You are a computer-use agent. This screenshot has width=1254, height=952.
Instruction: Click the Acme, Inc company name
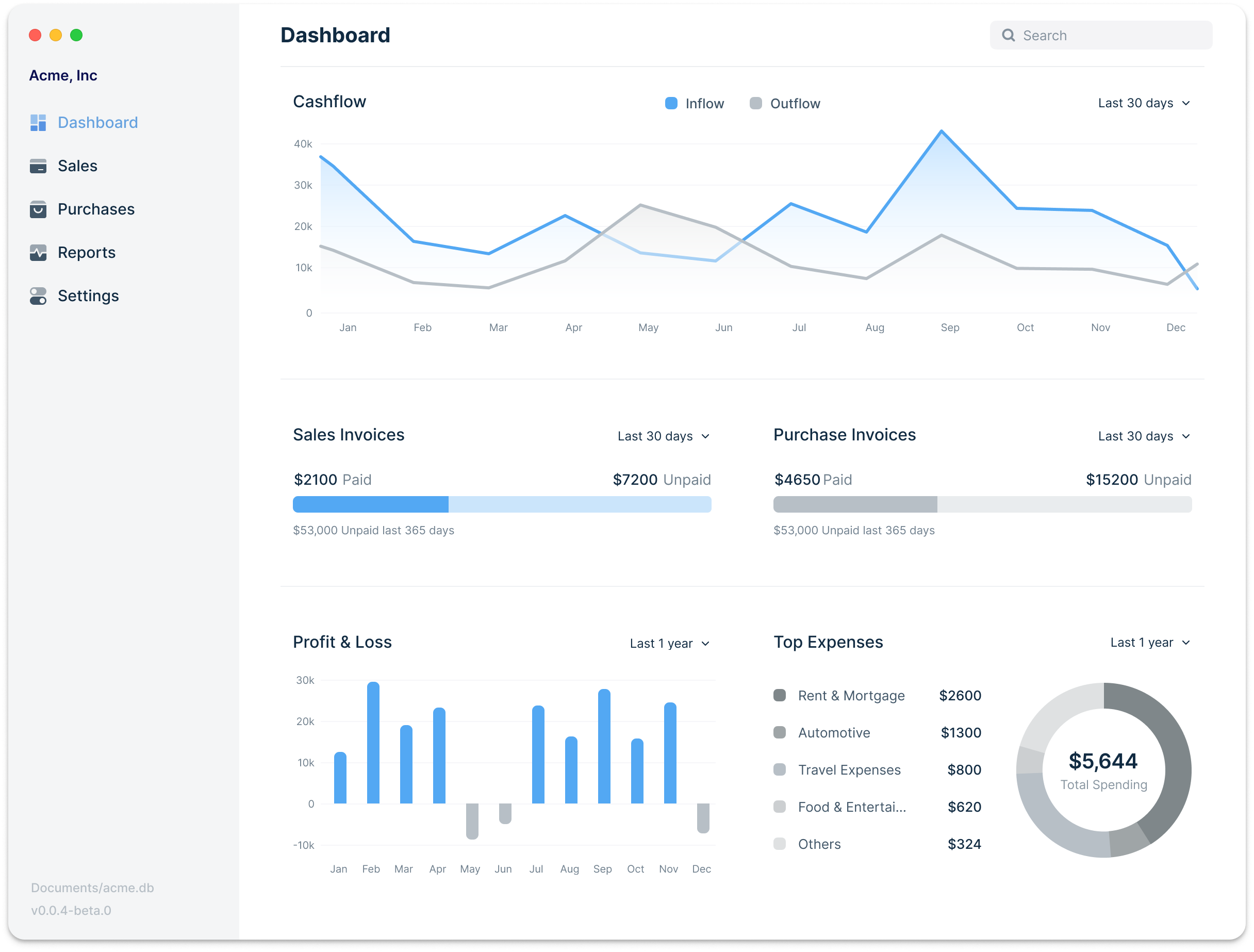click(63, 75)
